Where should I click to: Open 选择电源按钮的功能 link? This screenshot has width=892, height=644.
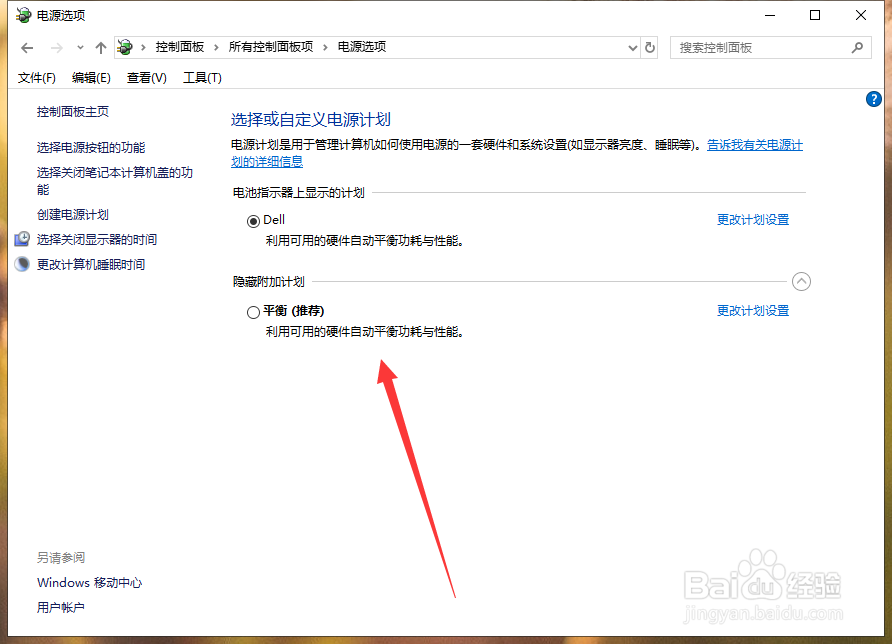point(91,147)
